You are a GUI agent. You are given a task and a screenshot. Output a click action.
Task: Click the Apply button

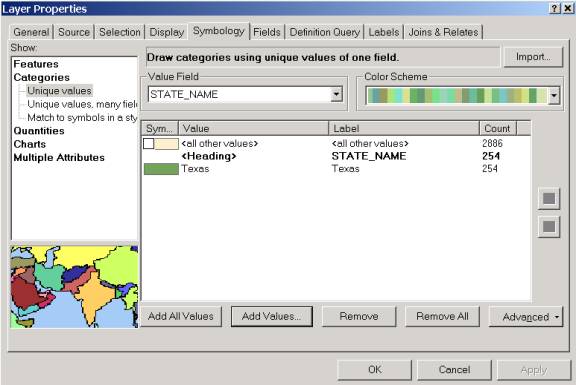[x=534, y=370]
